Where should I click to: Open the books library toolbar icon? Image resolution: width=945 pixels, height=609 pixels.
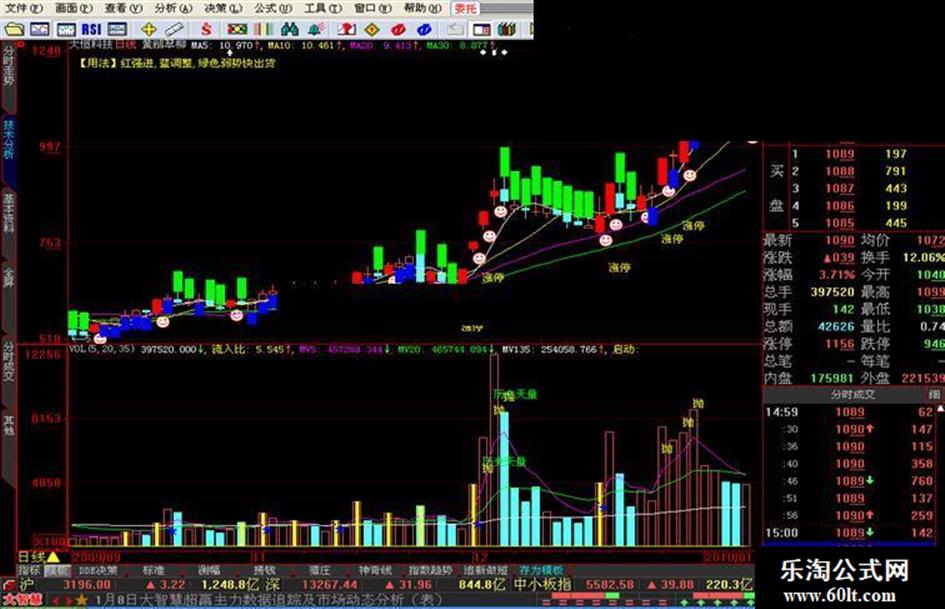[x=507, y=29]
